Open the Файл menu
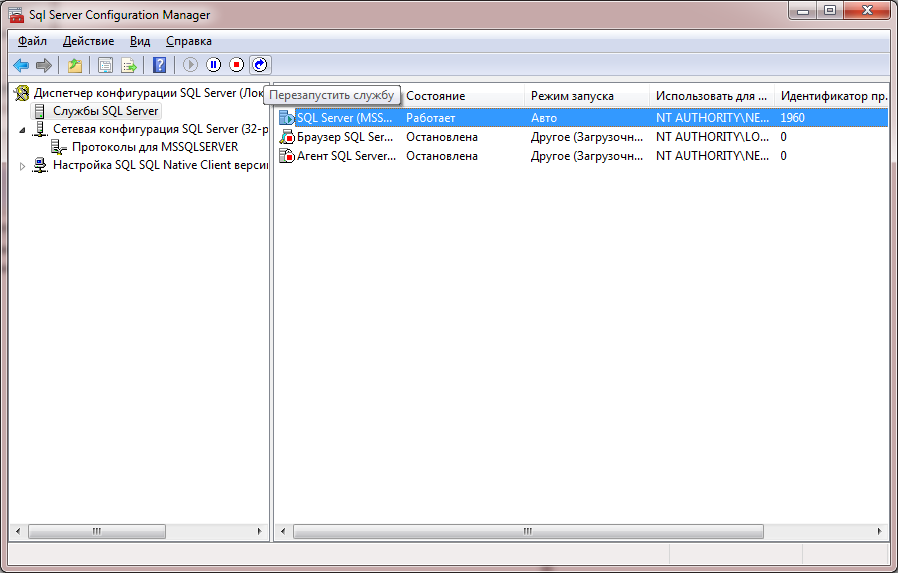The height and width of the screenshot is (573, 898). 32,41
